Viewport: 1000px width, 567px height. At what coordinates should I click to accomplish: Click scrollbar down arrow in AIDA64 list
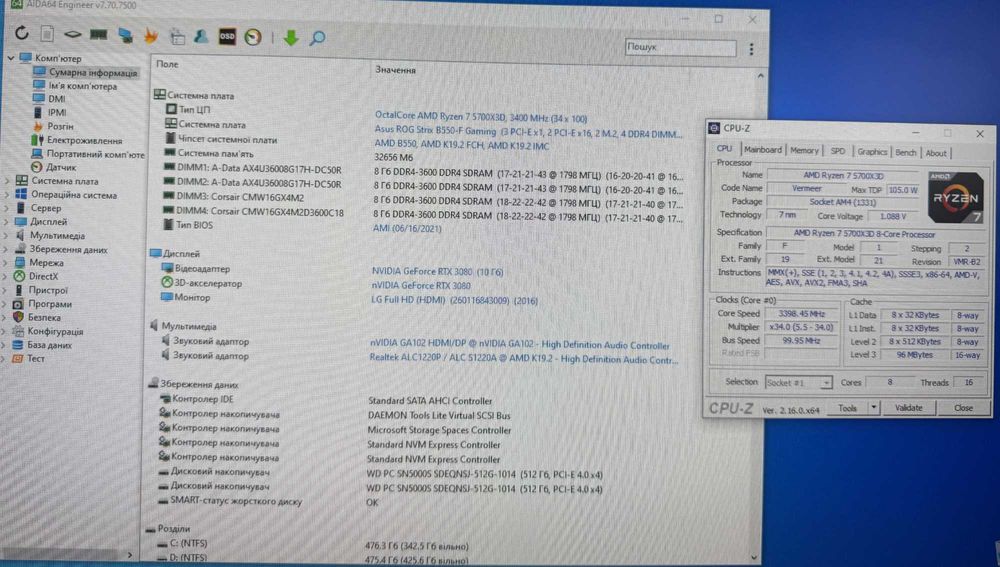click(x=756, y=557)
